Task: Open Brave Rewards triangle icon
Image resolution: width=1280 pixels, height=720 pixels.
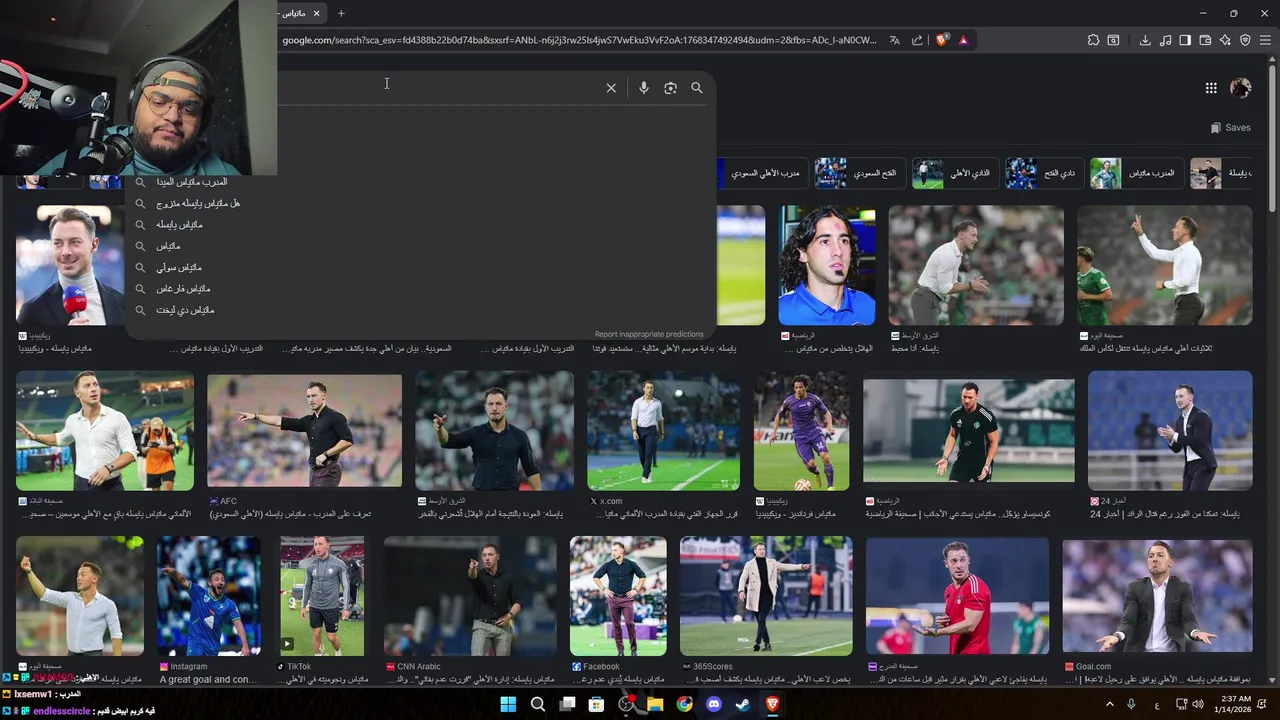Action: [963, 40]
